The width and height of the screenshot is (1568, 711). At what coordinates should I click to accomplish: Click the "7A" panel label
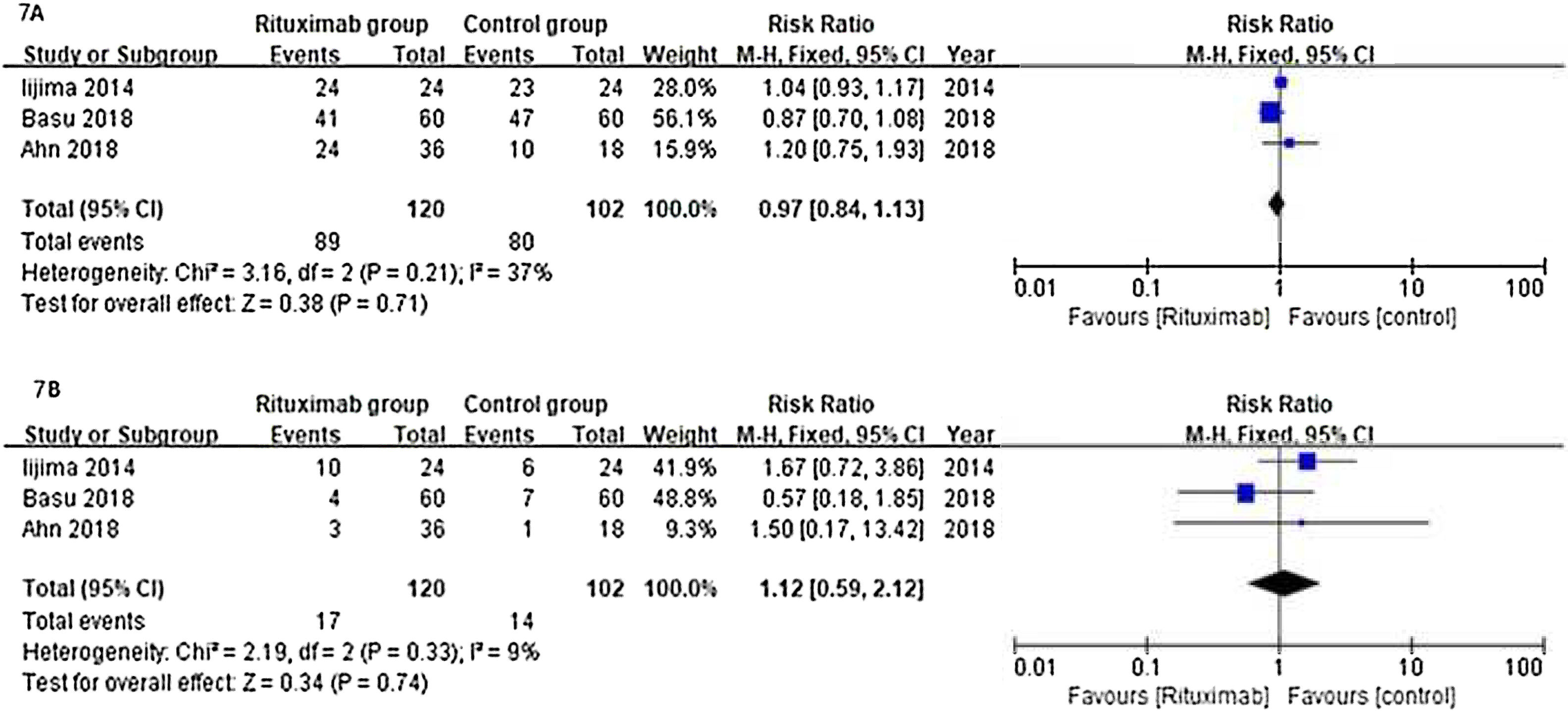32,13
